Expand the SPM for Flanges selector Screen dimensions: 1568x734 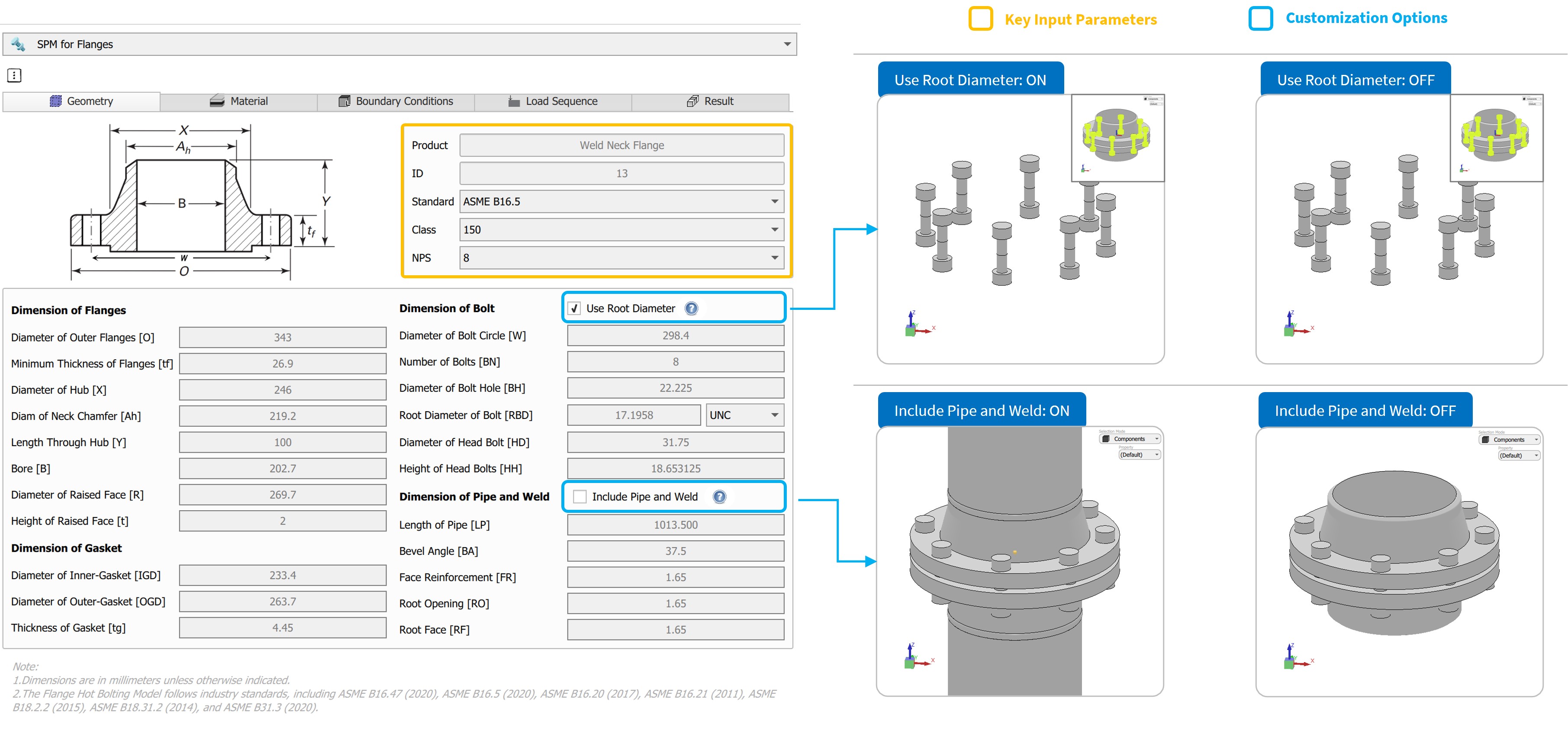pos(786,44)
